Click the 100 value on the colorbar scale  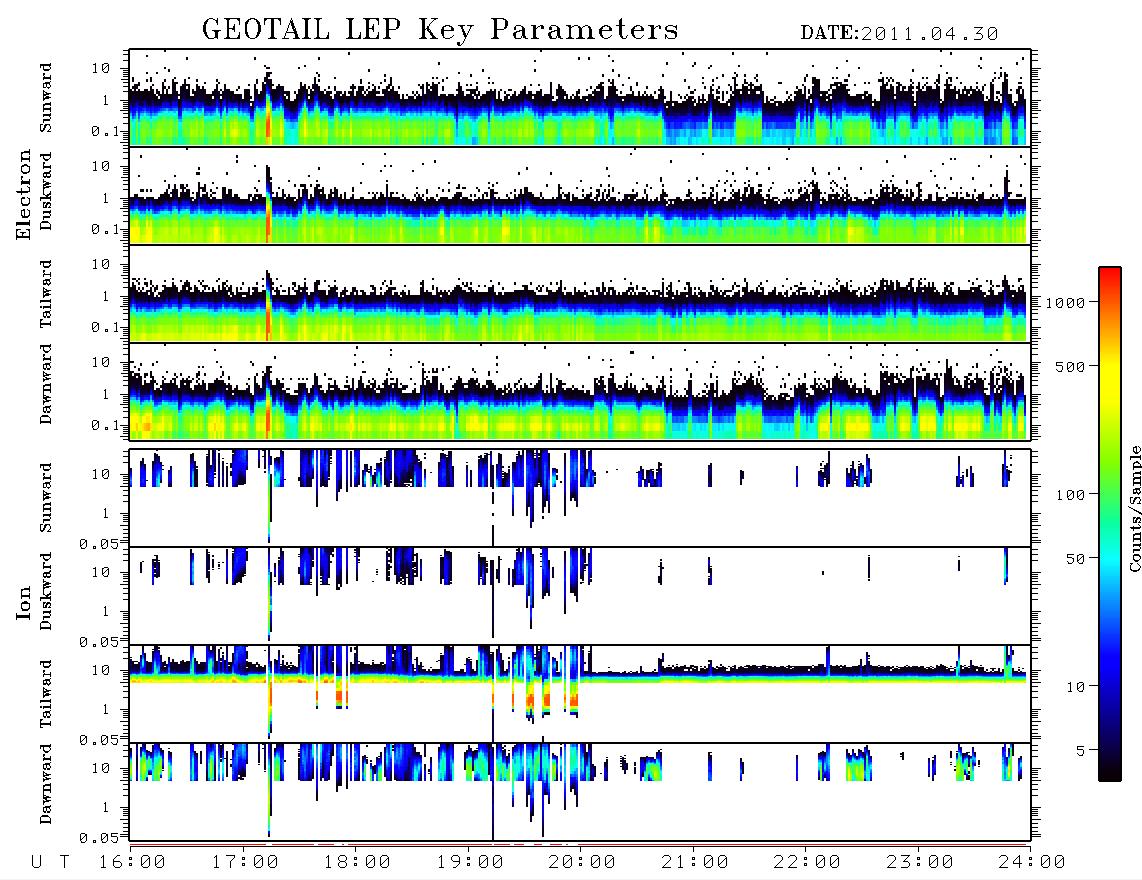[1071, 495]
